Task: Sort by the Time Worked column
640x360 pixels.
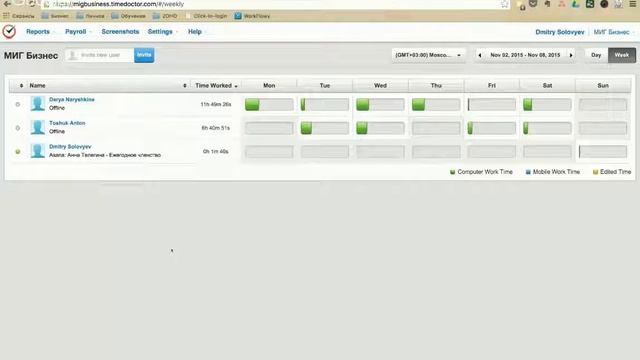Action: [216, 86]
